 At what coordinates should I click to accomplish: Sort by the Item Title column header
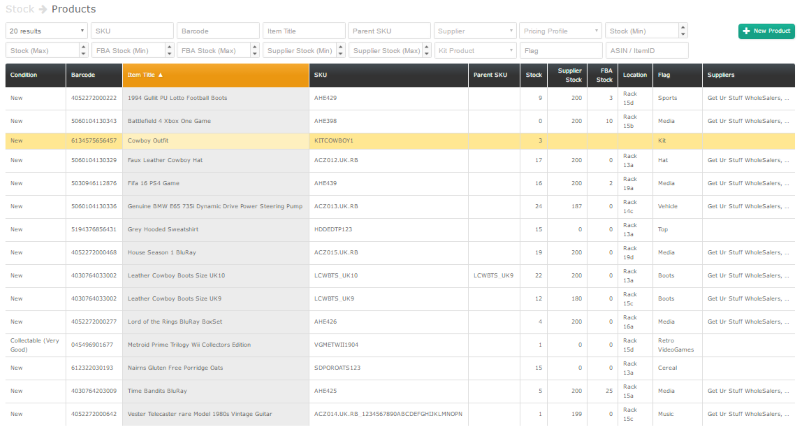216,75
